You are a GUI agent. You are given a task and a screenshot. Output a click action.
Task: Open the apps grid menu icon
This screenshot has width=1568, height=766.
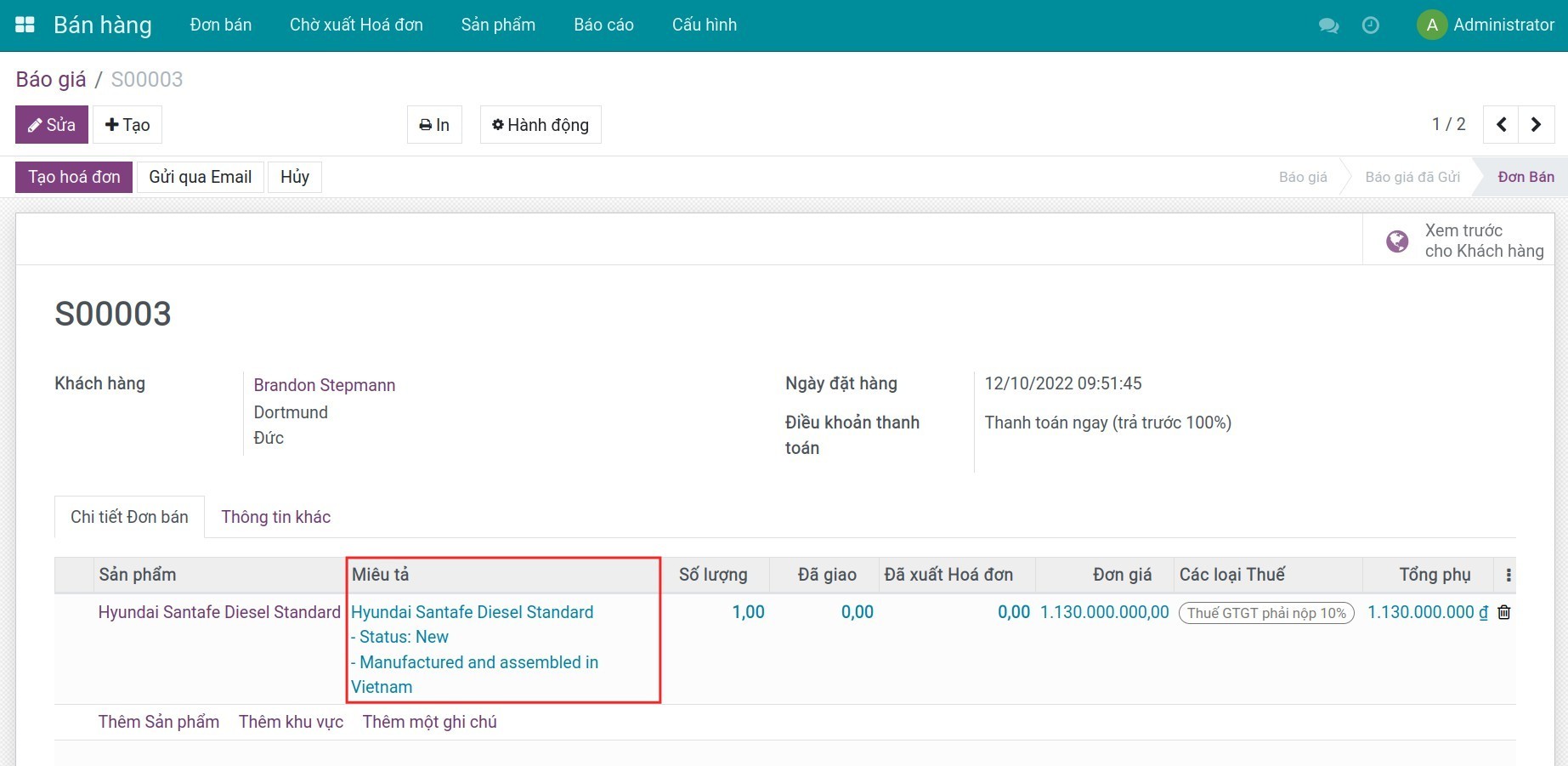pos(25,25)
